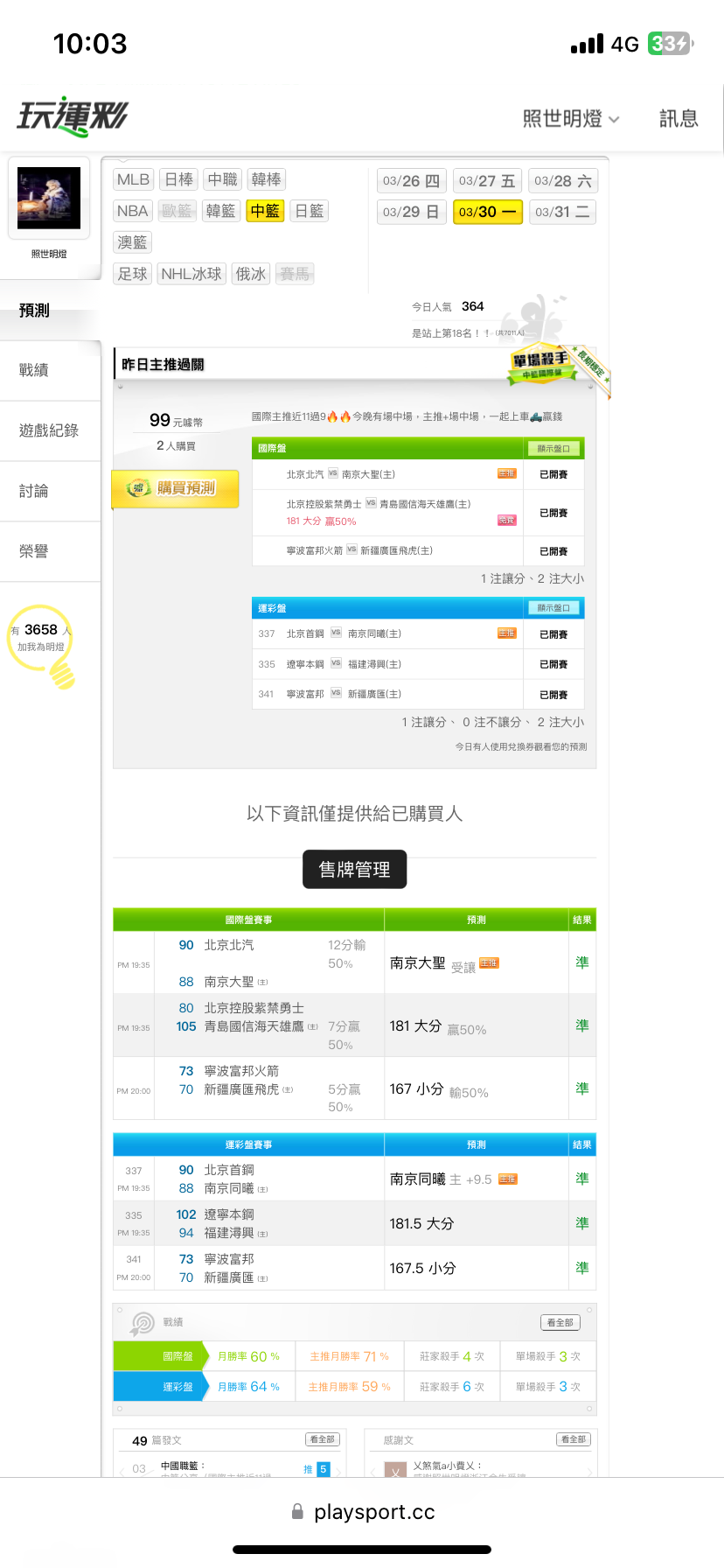This screenshot has width=724, height=1568.
Task: Toggle 顯示盤口 in 國際盤 header
Action: [553, 448]
